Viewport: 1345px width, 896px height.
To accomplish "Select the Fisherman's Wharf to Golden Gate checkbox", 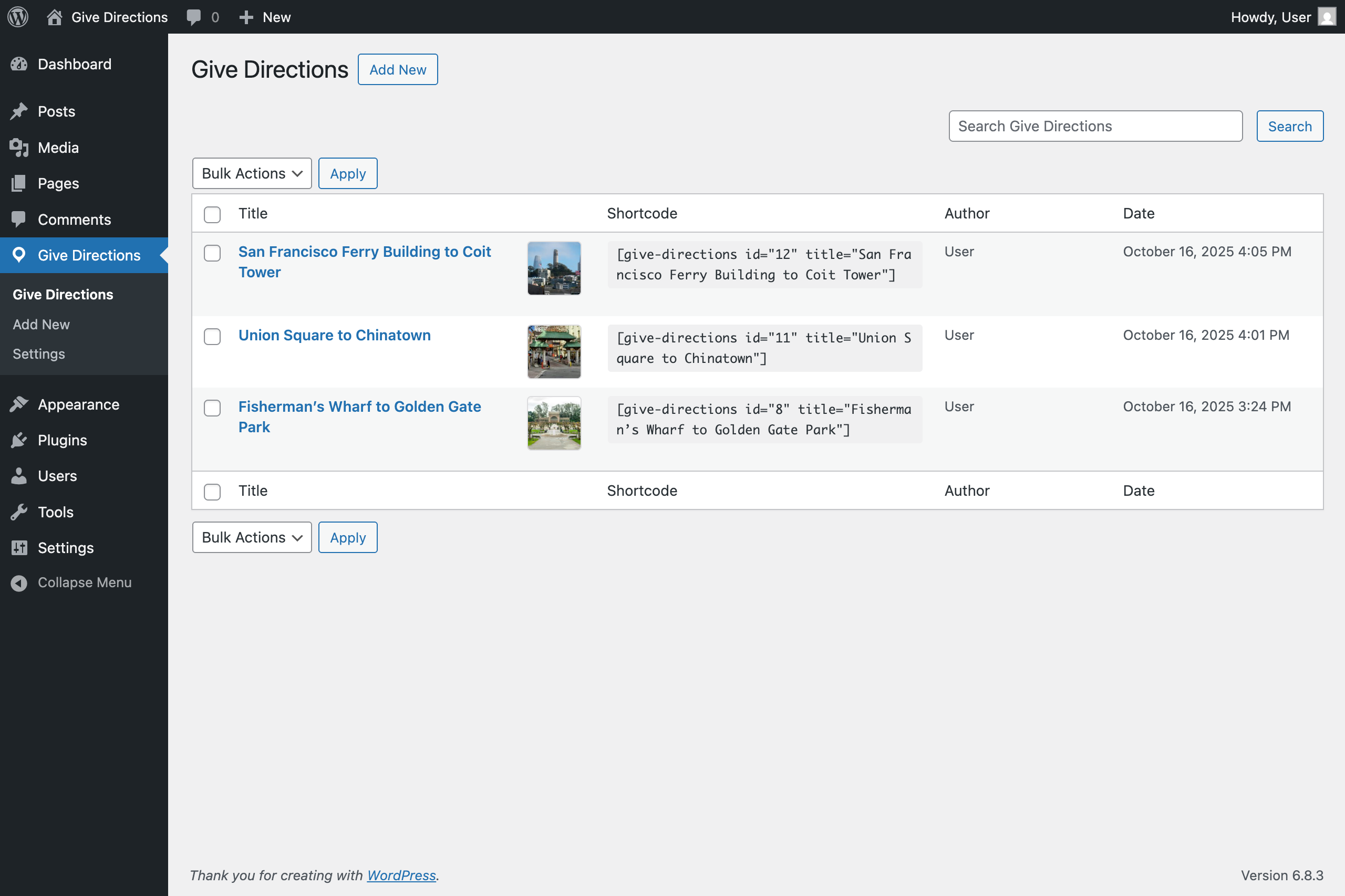I will (212, 408).
